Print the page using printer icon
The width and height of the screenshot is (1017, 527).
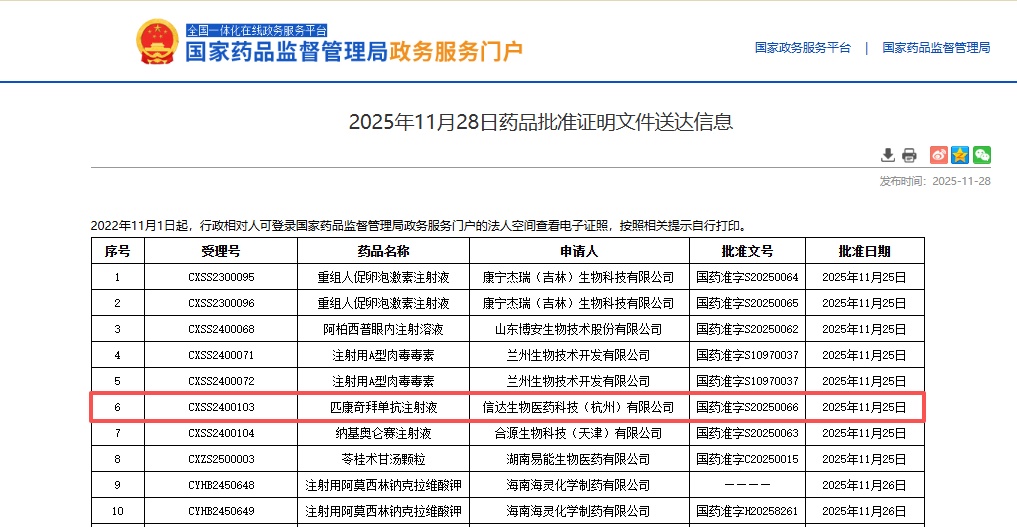[909, 155]
